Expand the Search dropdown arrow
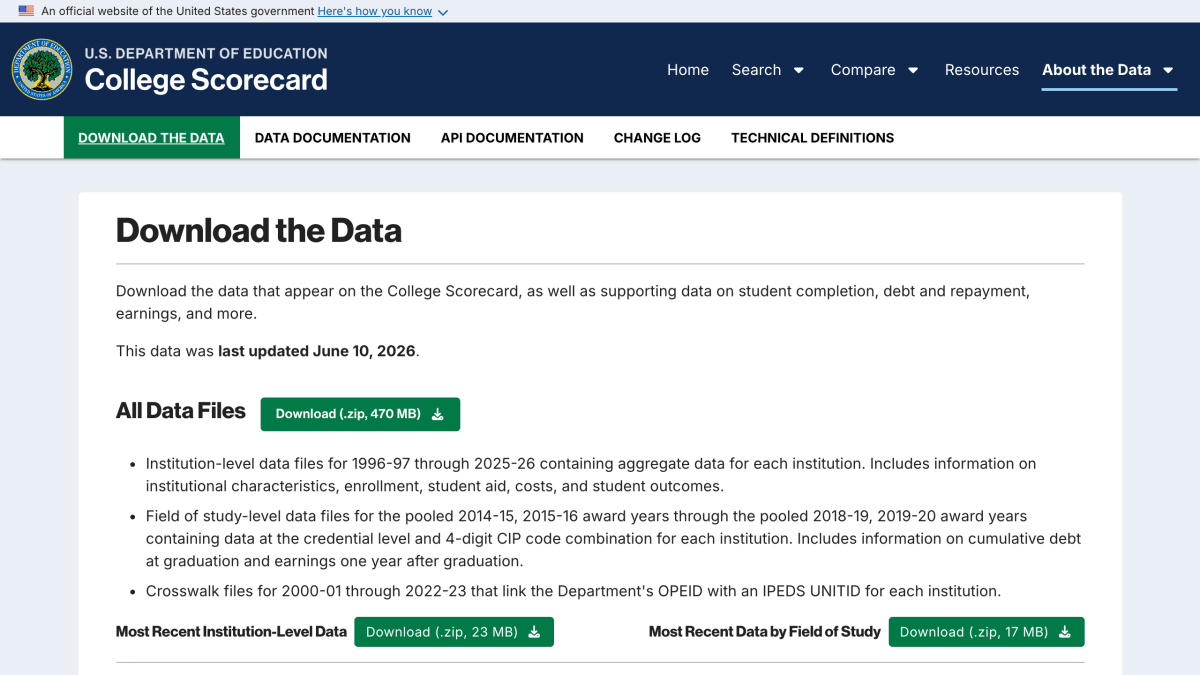 [x=799, y=70]
